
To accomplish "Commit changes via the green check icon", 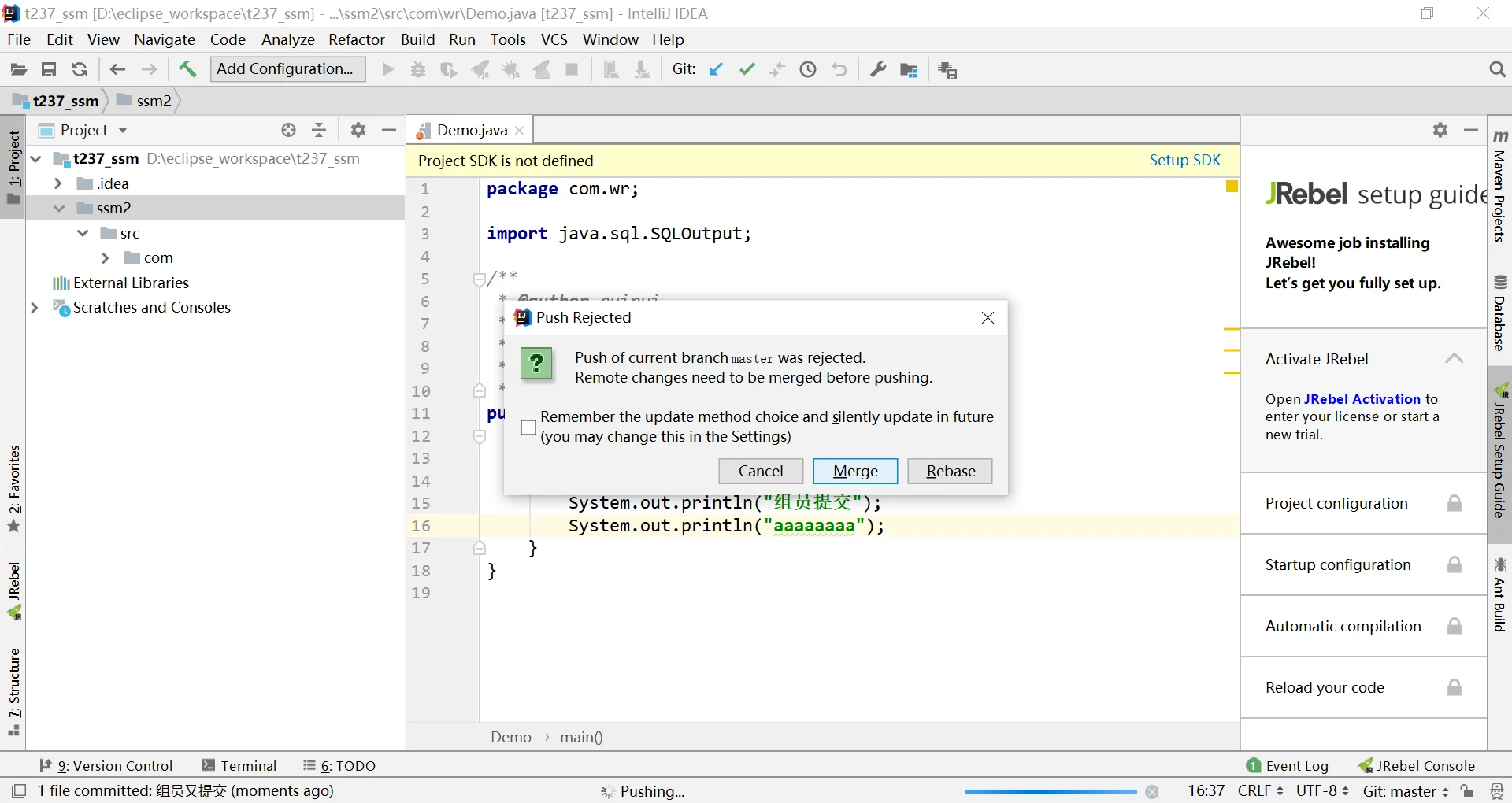I will coord(747,69).
